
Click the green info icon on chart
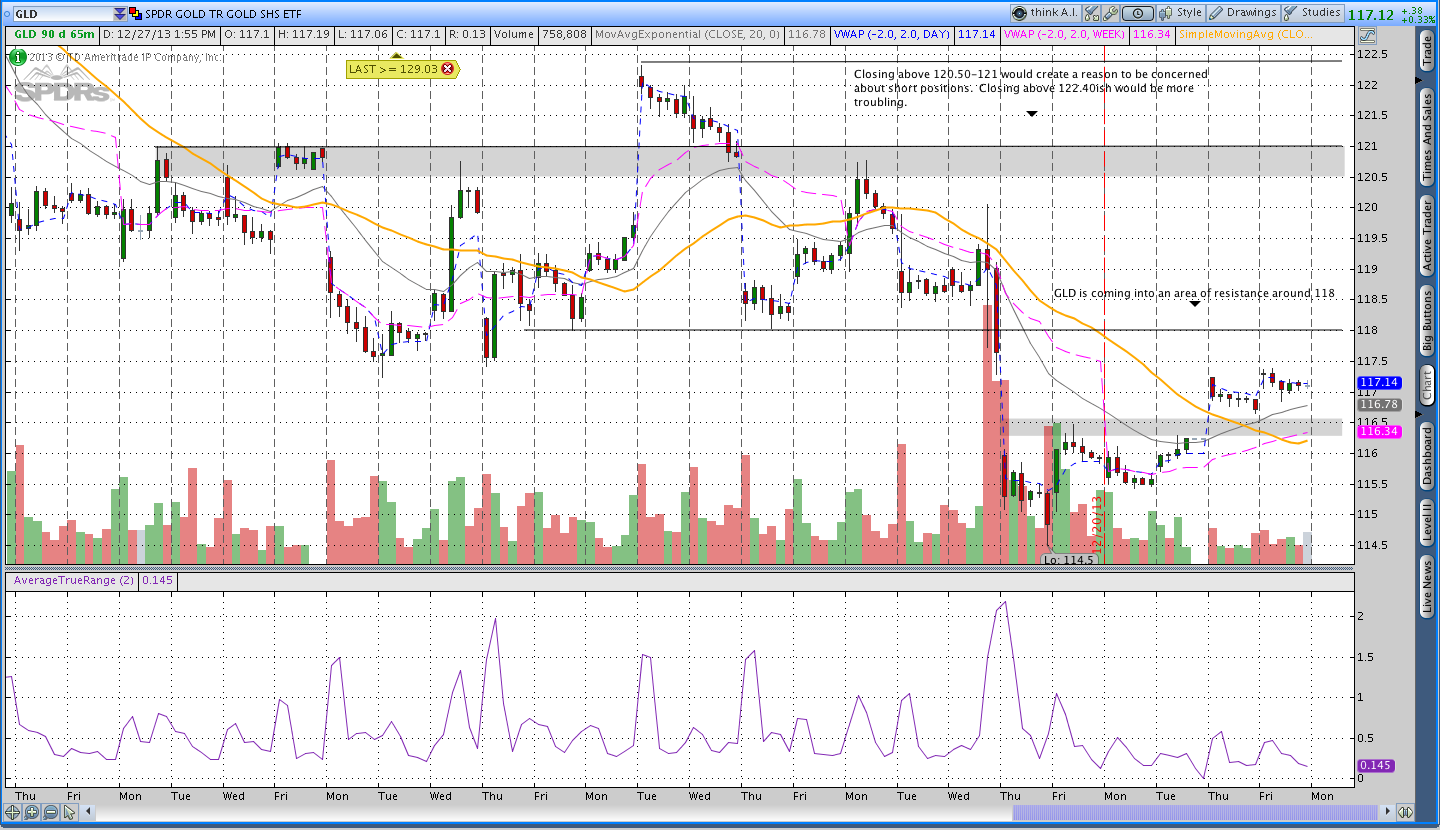18,57
